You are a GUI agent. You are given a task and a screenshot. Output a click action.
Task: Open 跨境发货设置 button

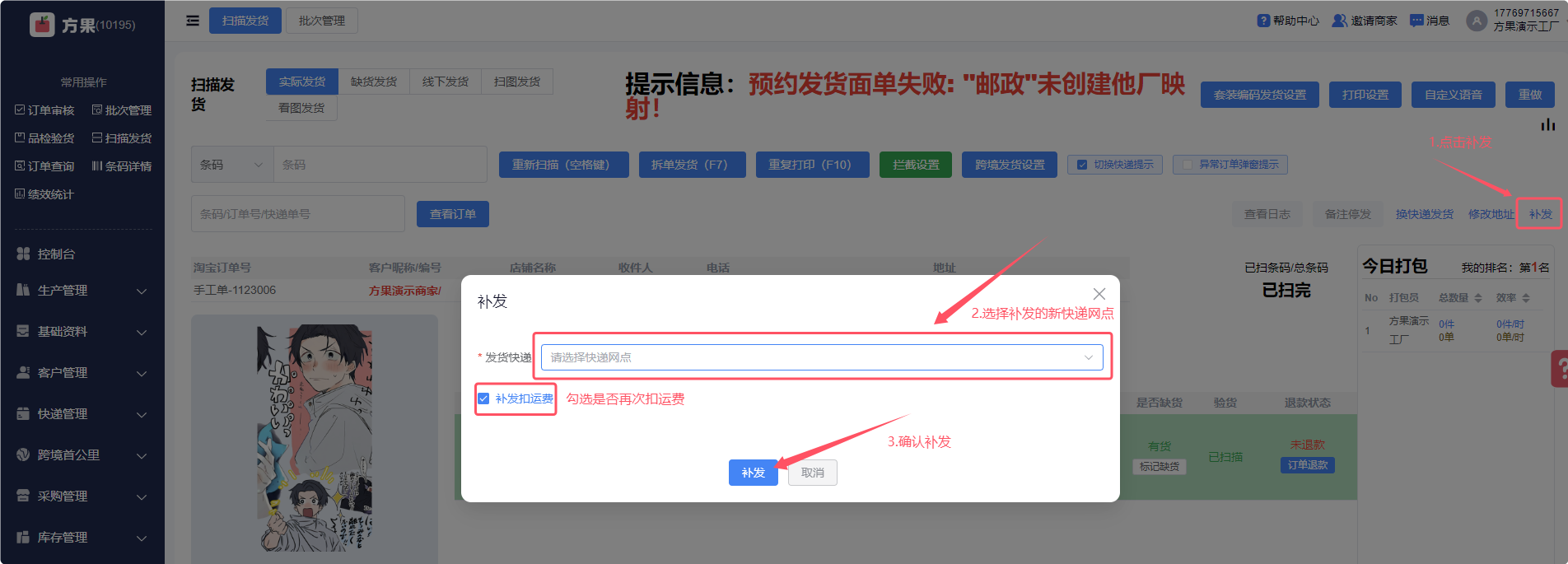click(x=1010, y=165)
